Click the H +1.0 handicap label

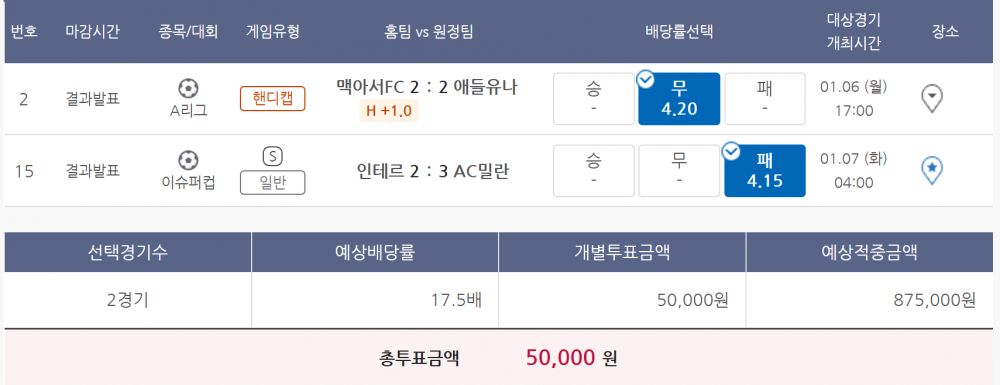click(388, 112)
